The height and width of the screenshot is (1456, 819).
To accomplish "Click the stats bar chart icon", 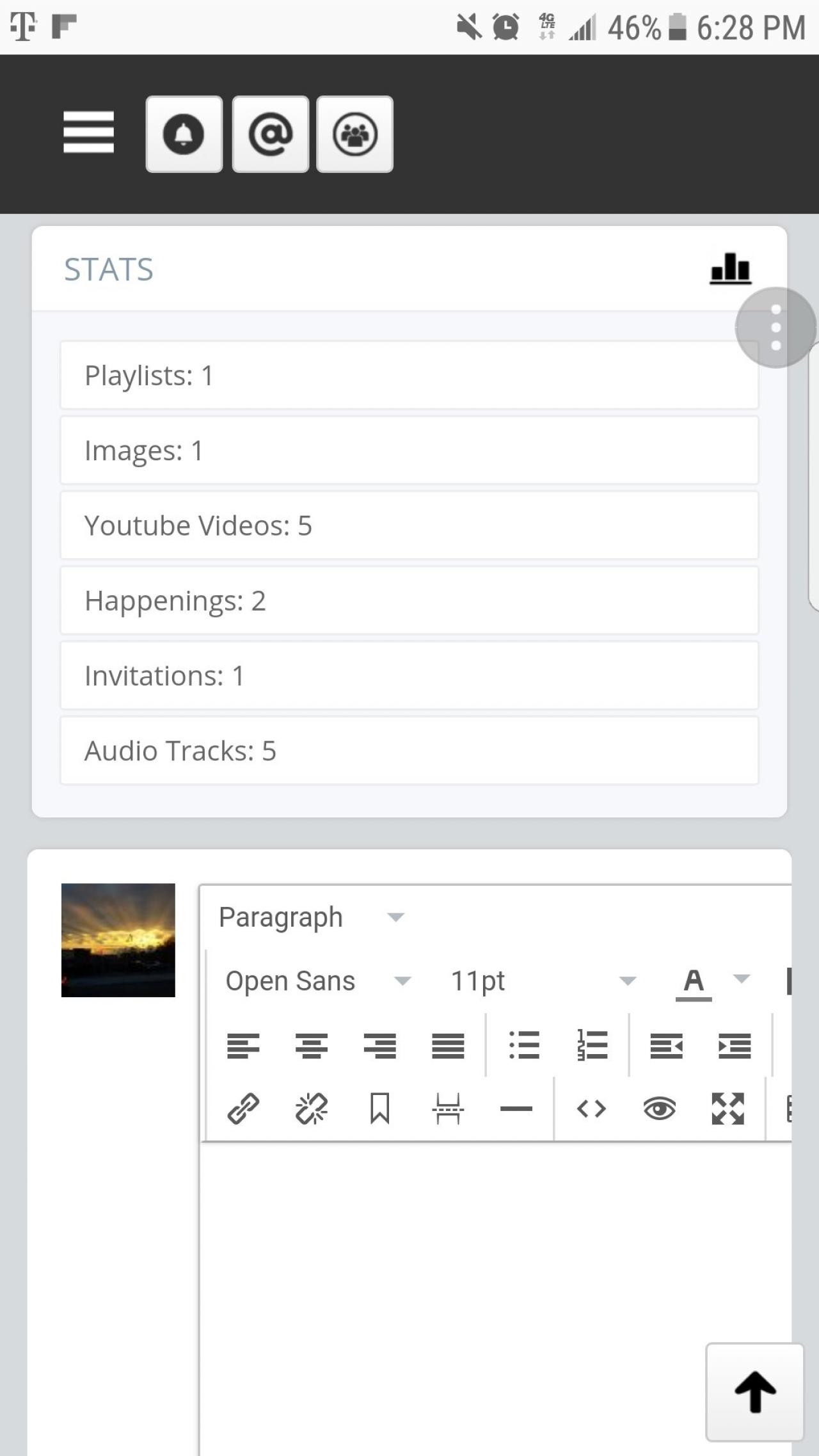I will click(x=730, y=269).
